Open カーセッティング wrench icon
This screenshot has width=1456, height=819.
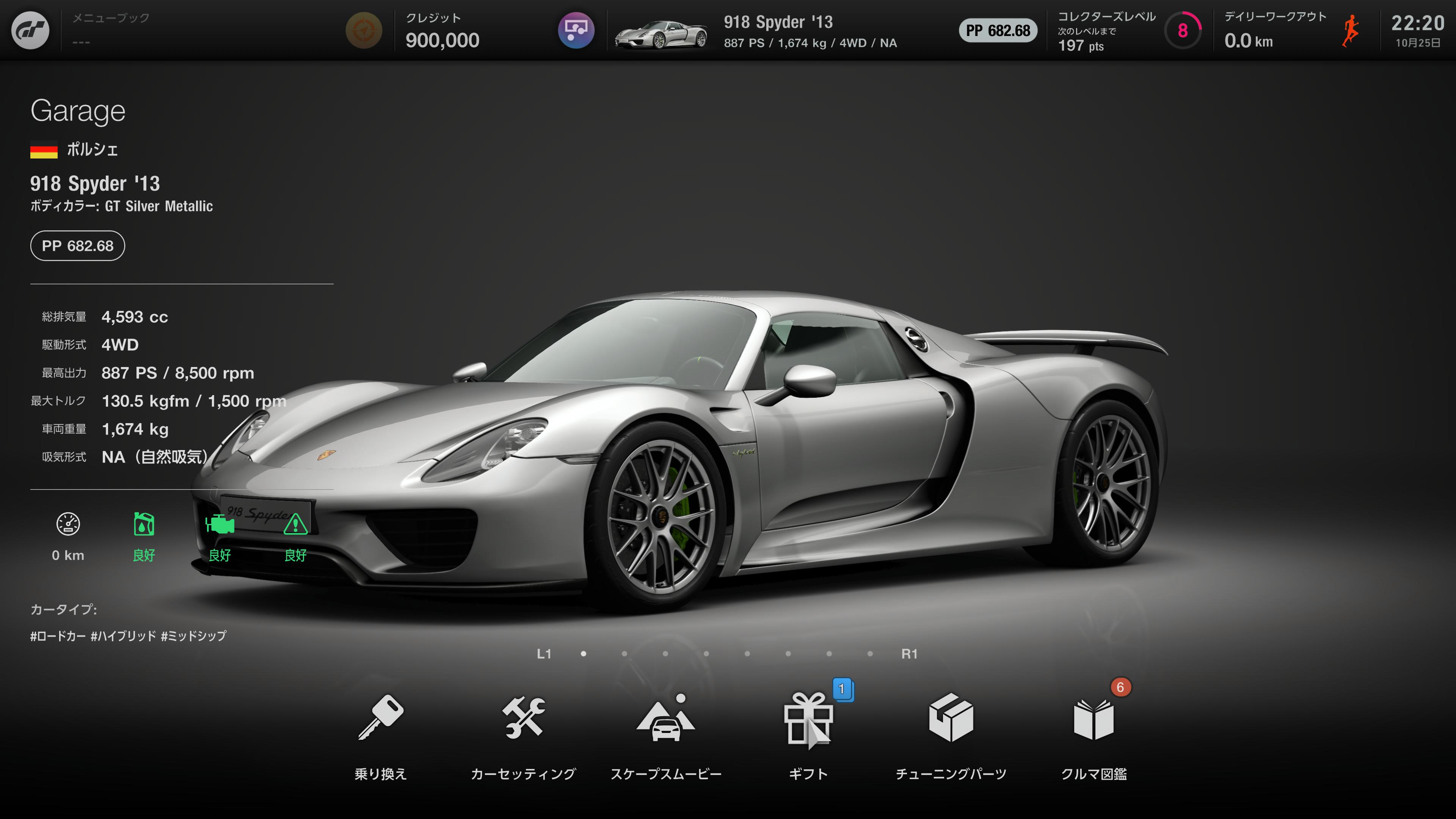click(x=523, y=717)
